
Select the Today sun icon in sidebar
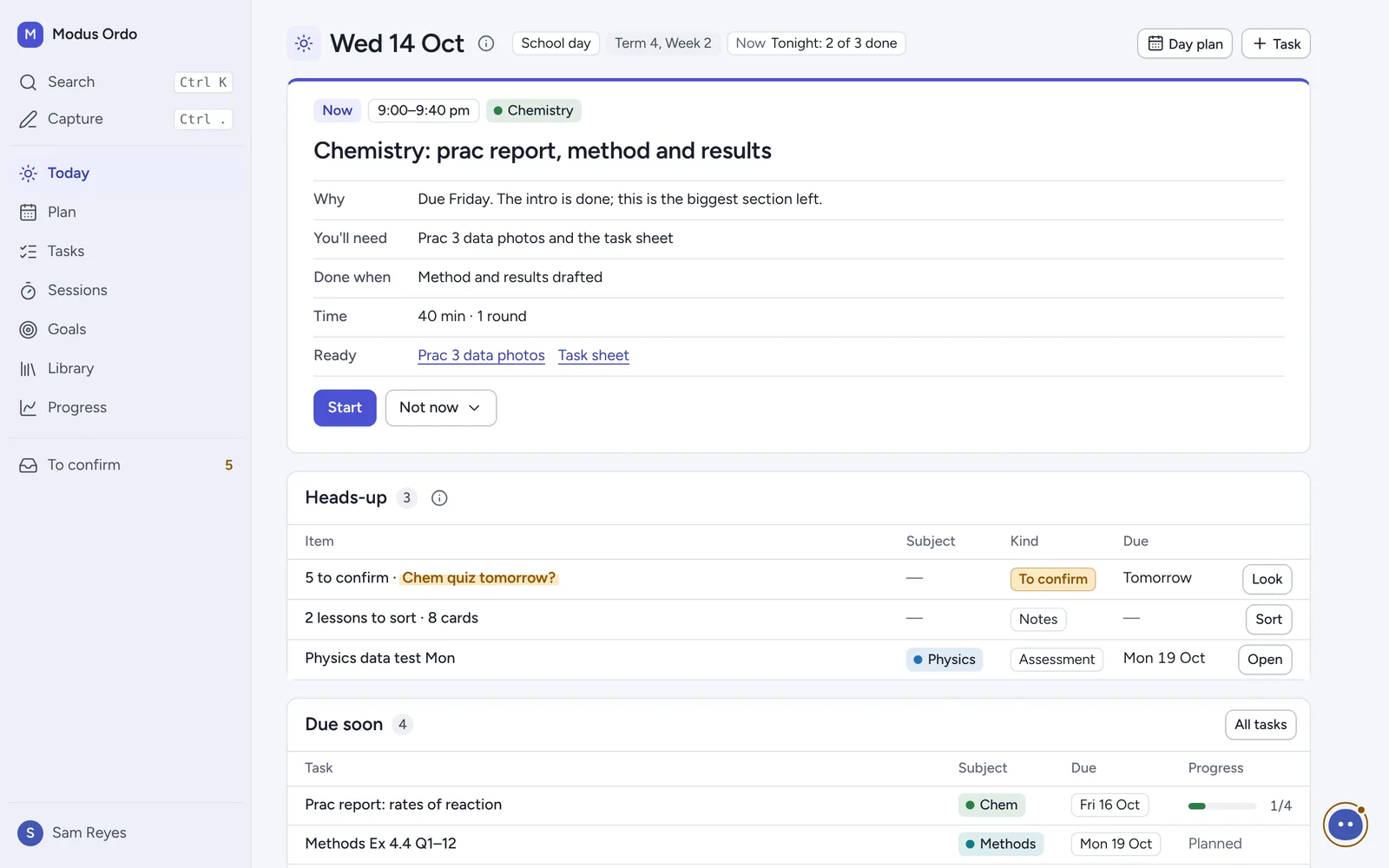(29, 174)
